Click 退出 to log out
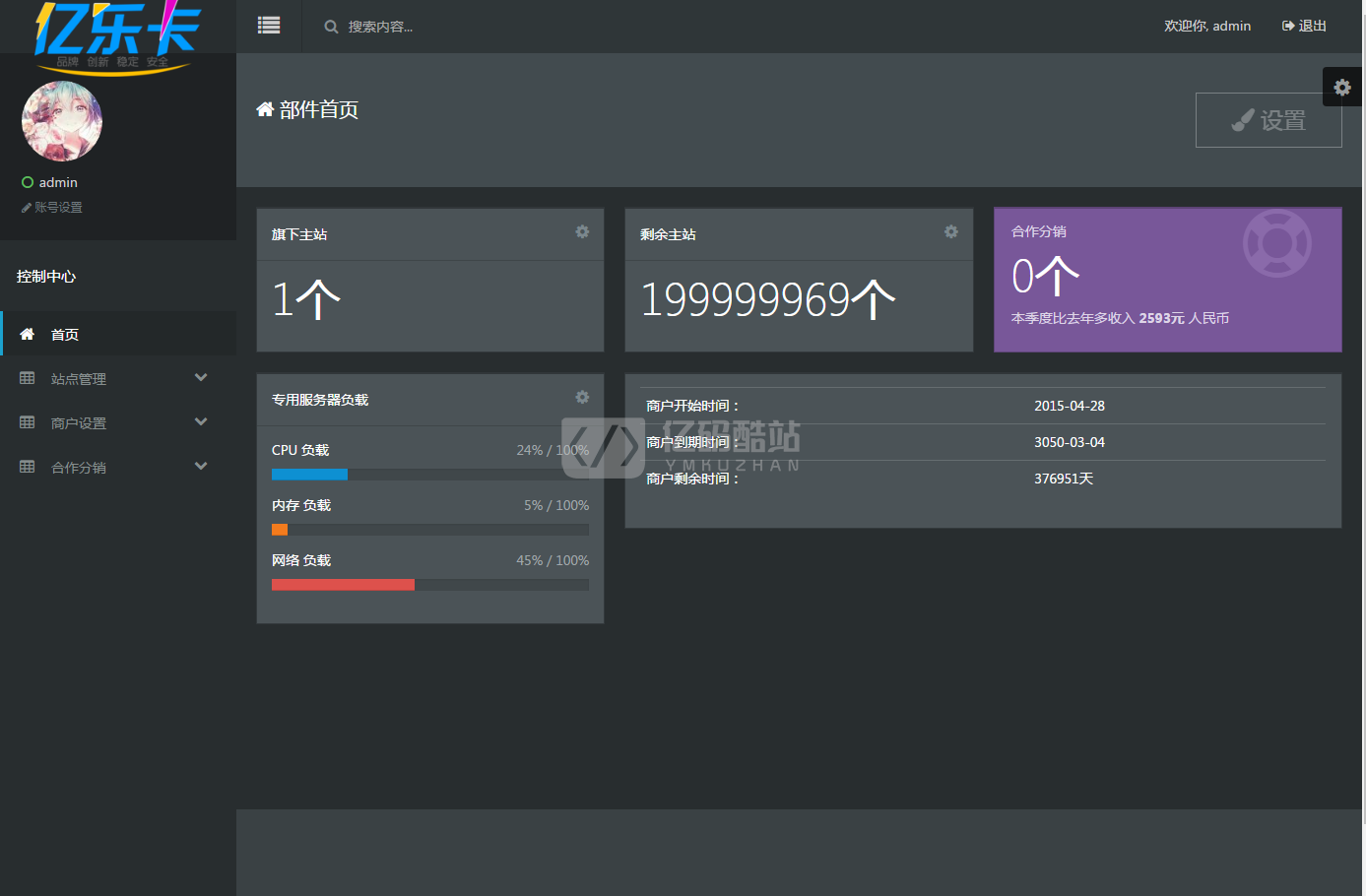The image size is (1366, 896). click(x=1304, y=27)
